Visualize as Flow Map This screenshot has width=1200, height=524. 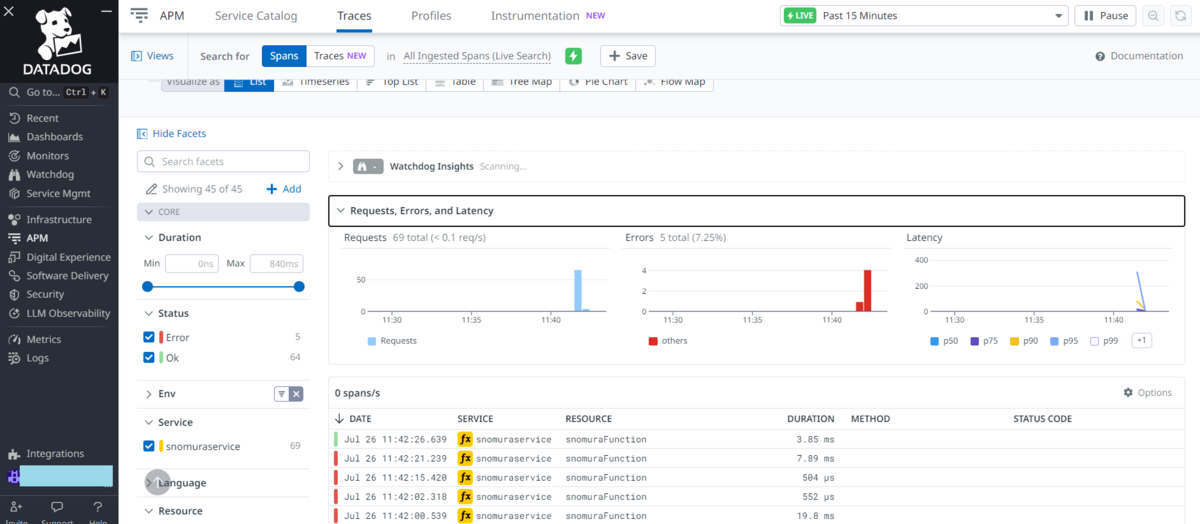click(x=675, y=81)
